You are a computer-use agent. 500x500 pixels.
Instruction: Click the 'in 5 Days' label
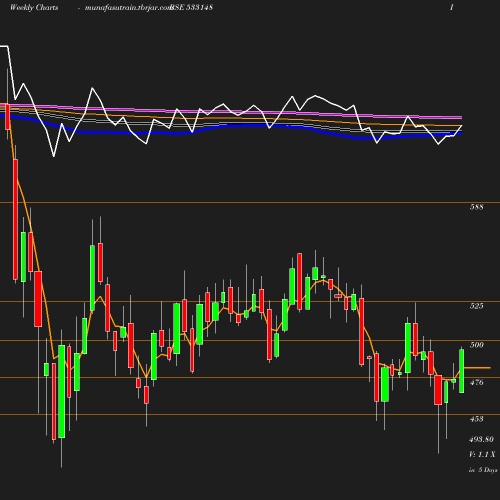point(483,470)
